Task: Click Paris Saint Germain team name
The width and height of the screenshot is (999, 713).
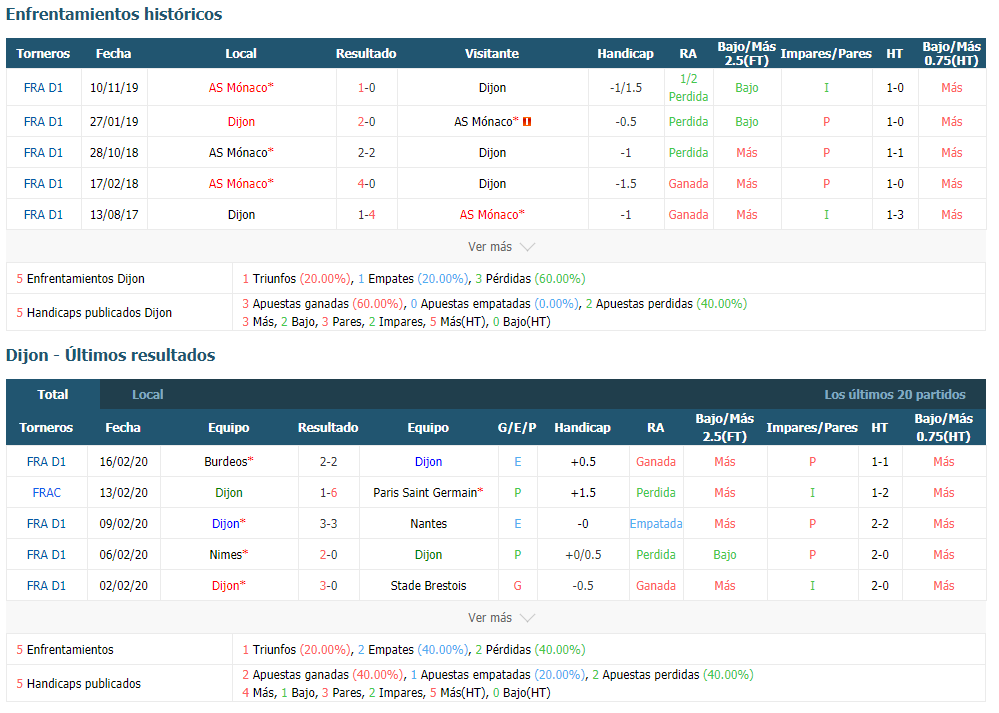Action: 428,493
